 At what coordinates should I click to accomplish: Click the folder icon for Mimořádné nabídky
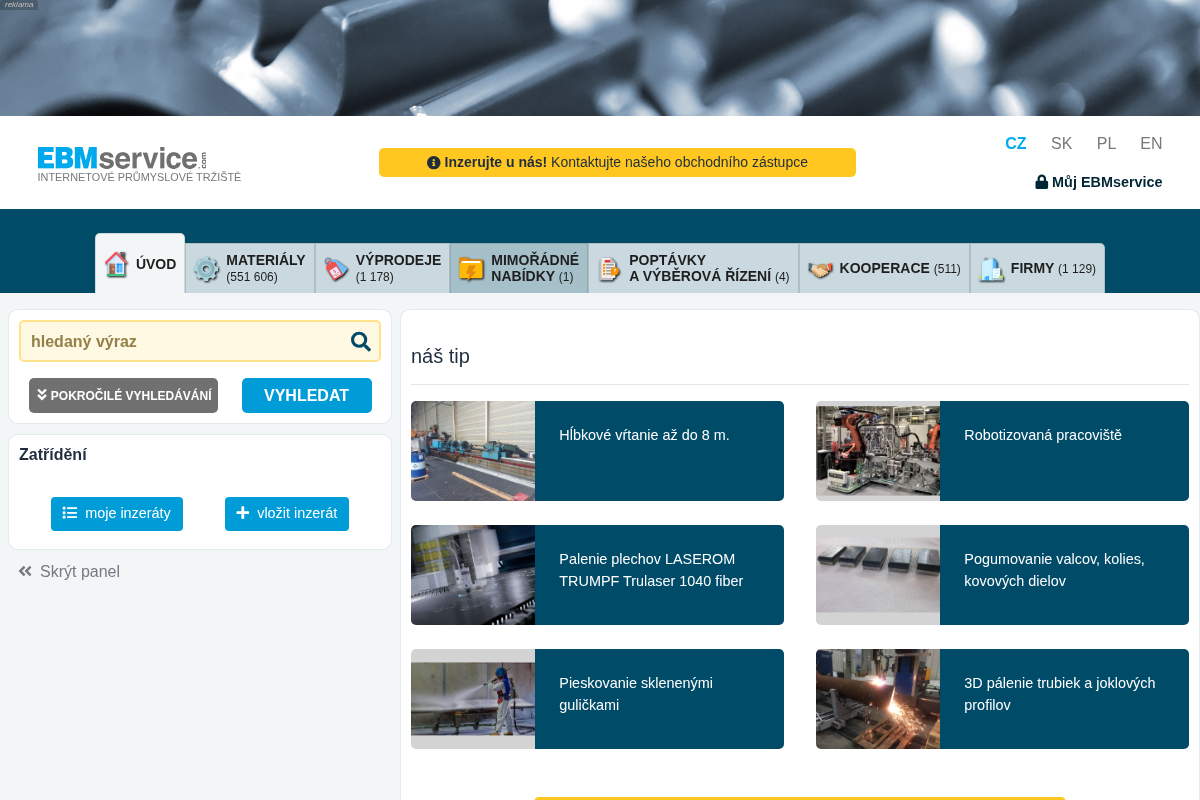click(471, 269)
